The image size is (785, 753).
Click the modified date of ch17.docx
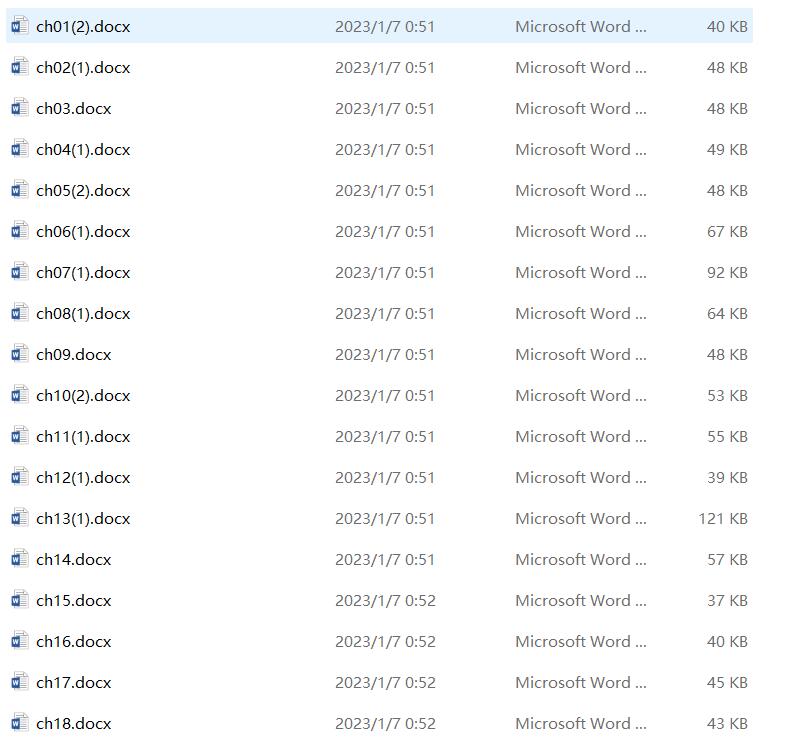tap(385, 683)
